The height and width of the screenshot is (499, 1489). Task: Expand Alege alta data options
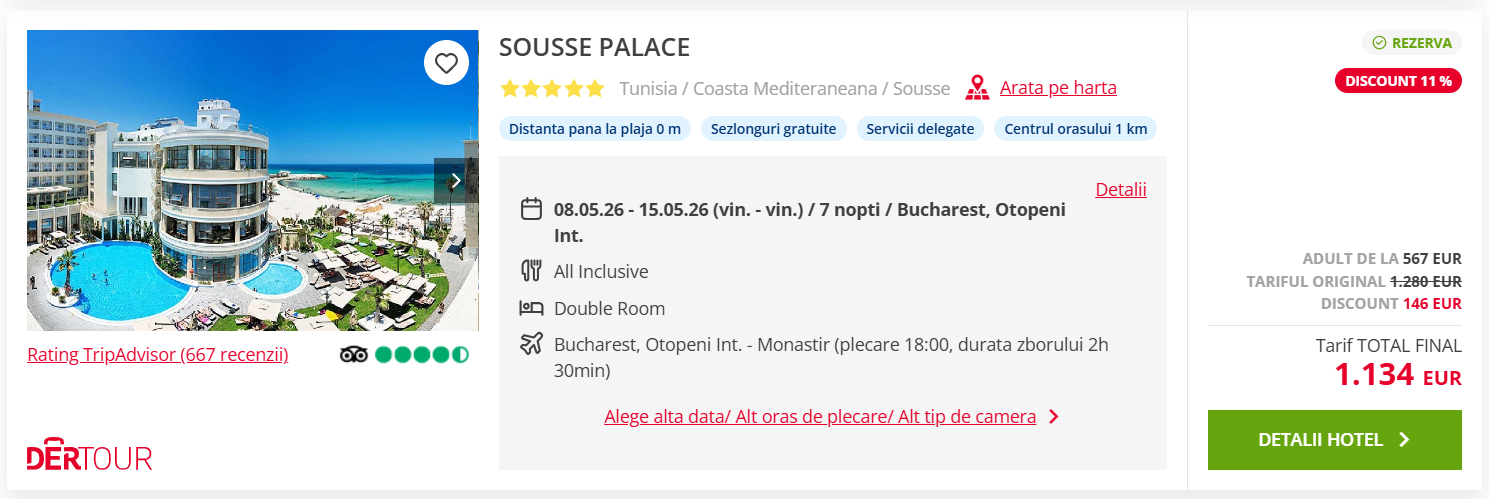tap(820, 417)
